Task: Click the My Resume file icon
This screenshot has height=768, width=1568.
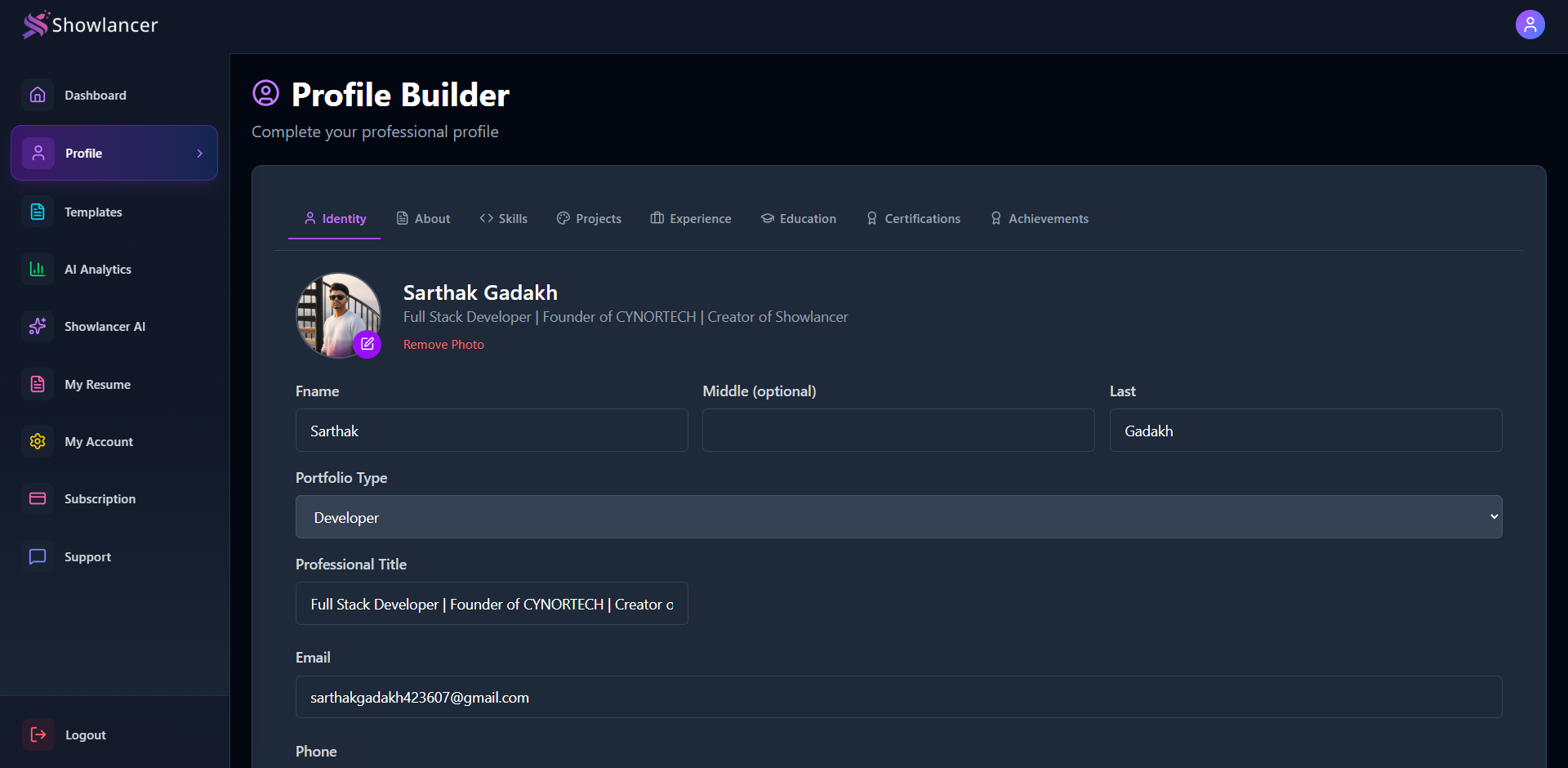Action: pyautogui.click(x=38, y=384)
